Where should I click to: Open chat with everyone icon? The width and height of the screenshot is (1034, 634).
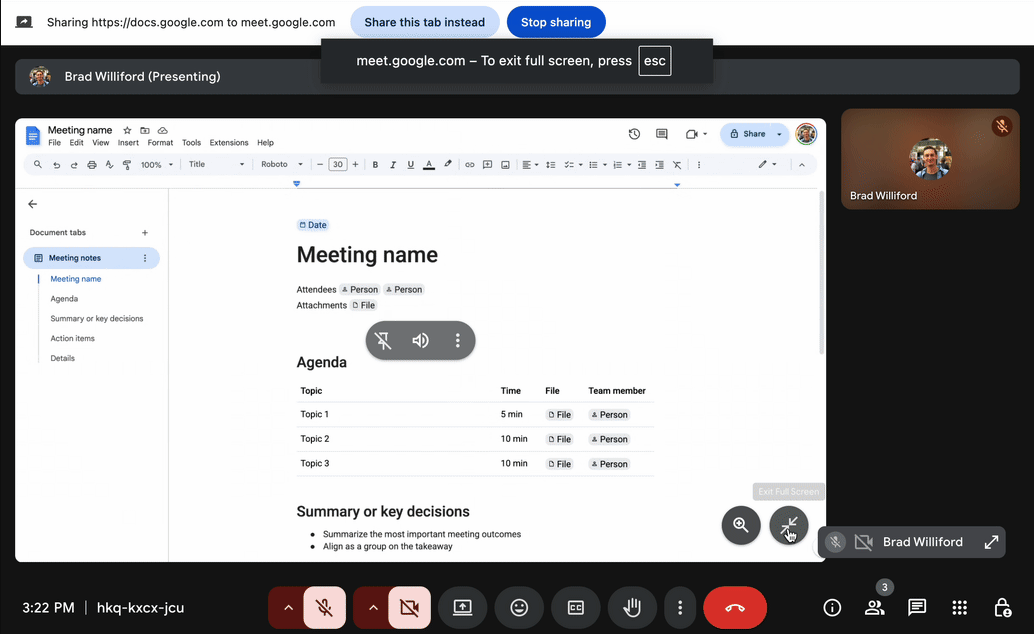click(917, 608)
